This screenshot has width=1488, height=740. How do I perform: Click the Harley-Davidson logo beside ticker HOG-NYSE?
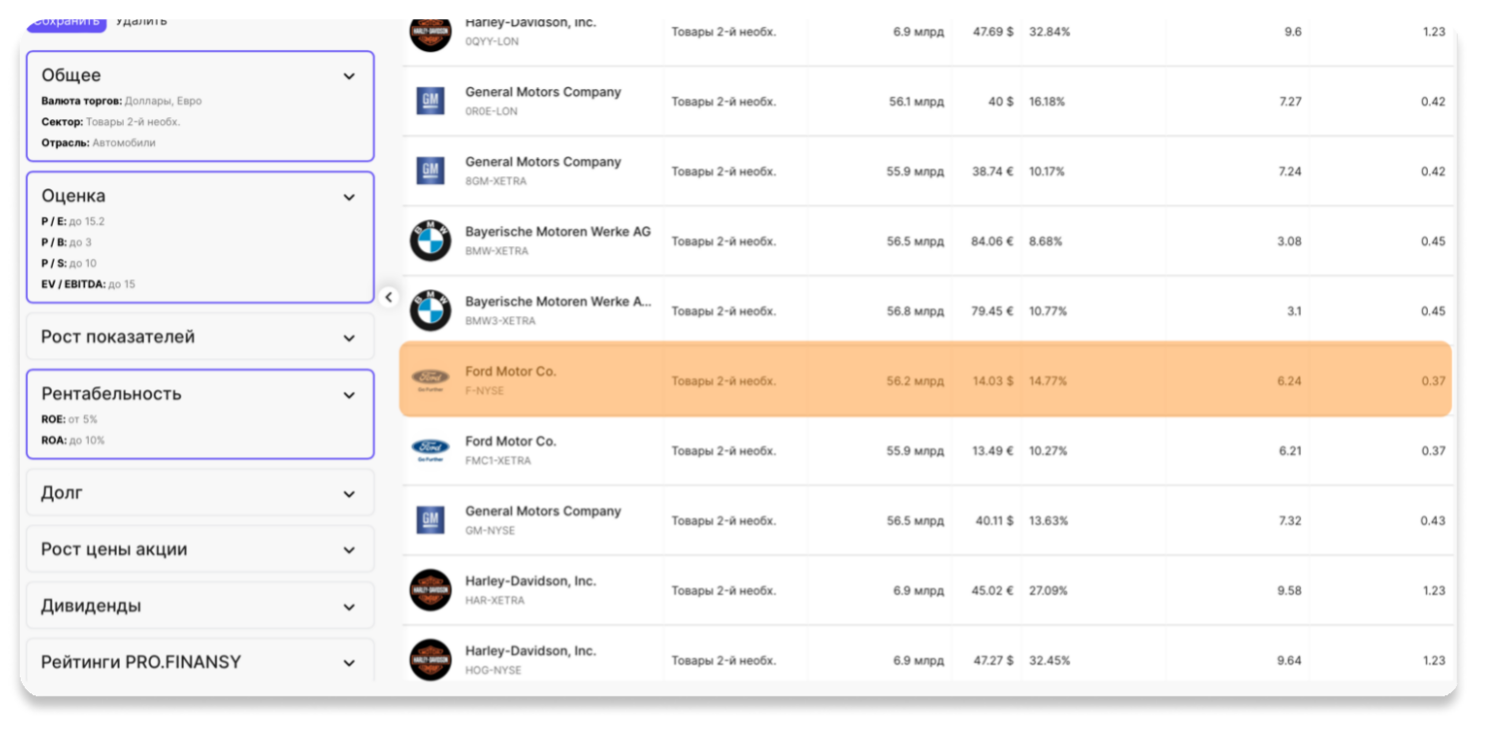430,660
